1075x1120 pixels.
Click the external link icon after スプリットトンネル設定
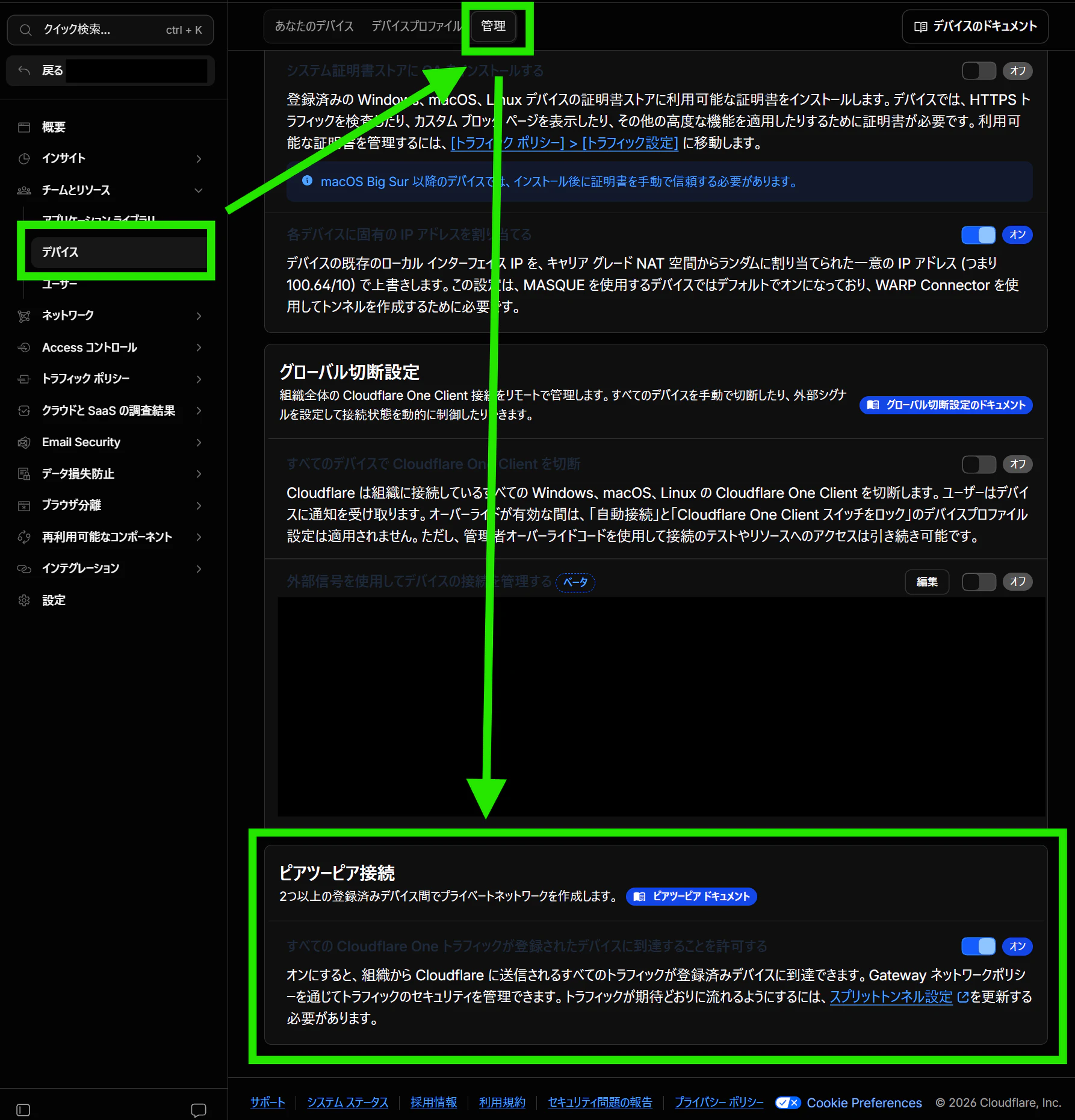coord(962,997)
